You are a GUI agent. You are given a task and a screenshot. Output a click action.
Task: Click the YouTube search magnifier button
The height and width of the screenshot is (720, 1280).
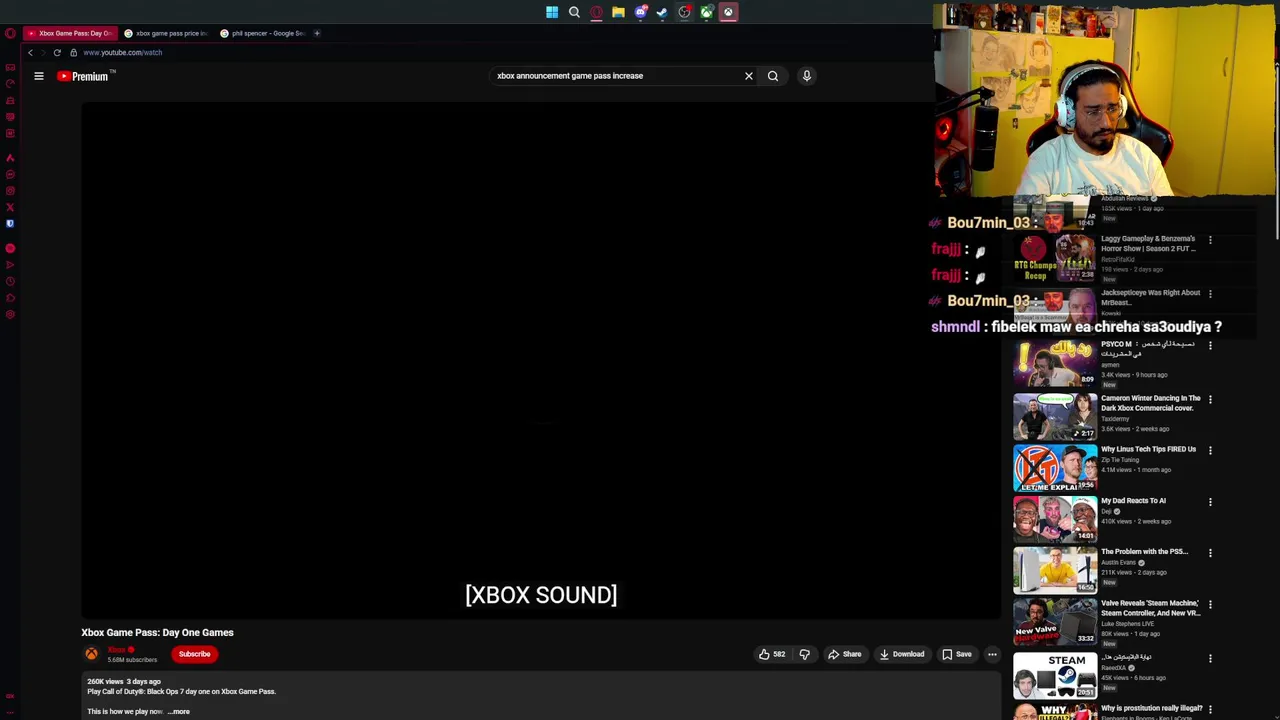click(x=773, y=76)
